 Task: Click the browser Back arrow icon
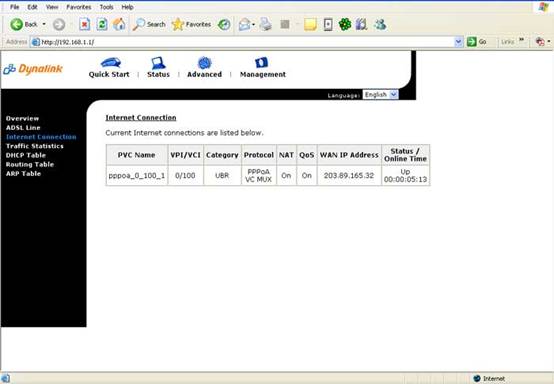[x=17, y=24]
